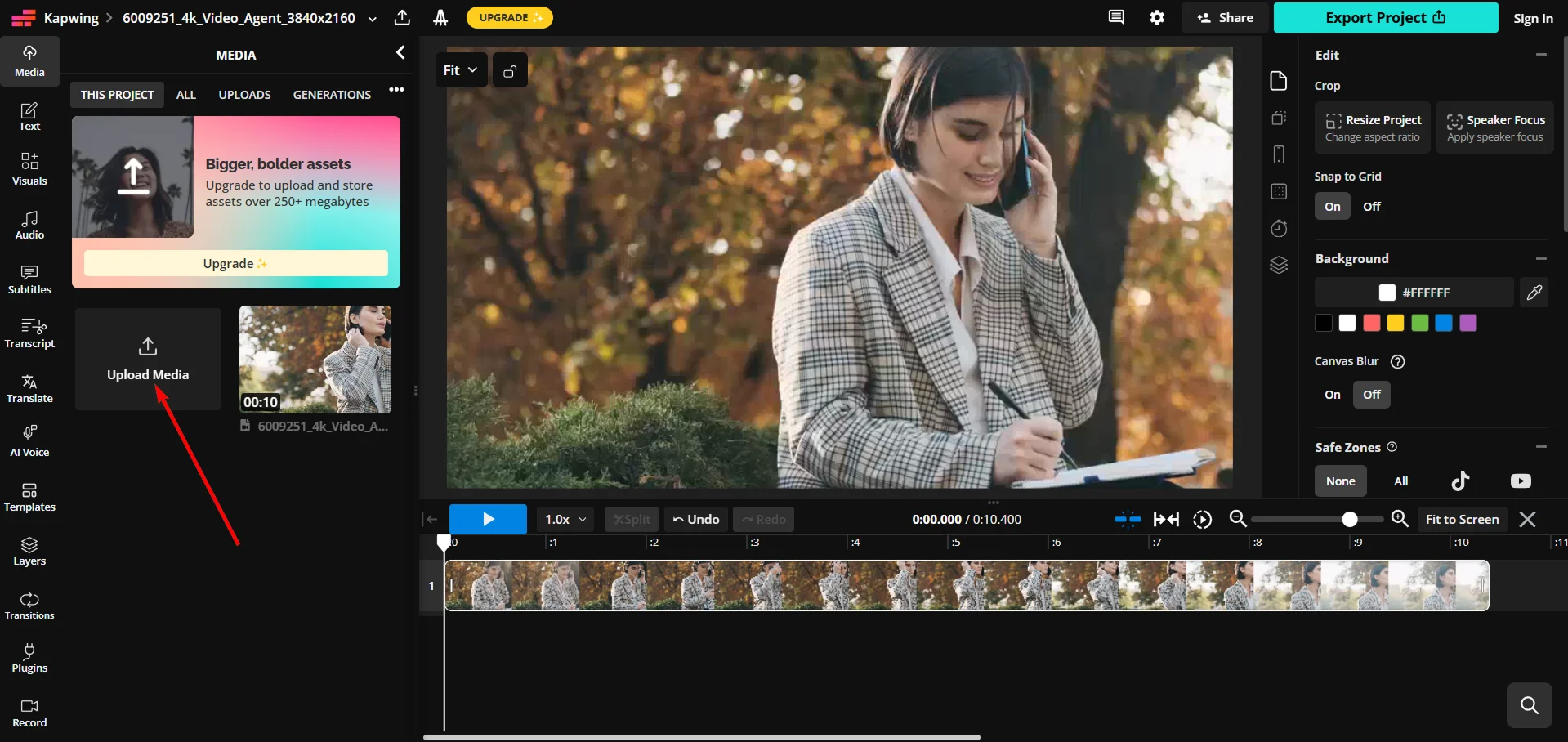
Task: Zoom in on the timeline
Action: [1400, 519]
